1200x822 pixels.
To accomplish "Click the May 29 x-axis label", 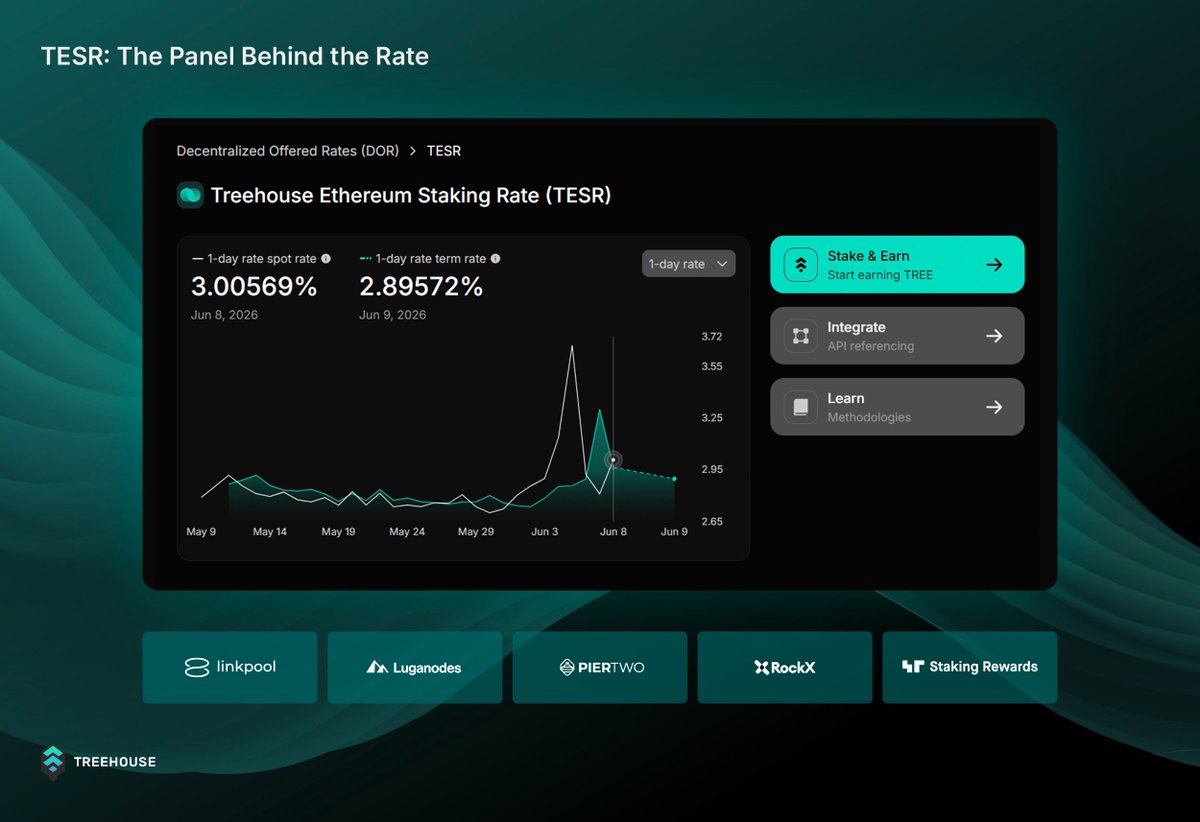I will [x=476, y=532].
